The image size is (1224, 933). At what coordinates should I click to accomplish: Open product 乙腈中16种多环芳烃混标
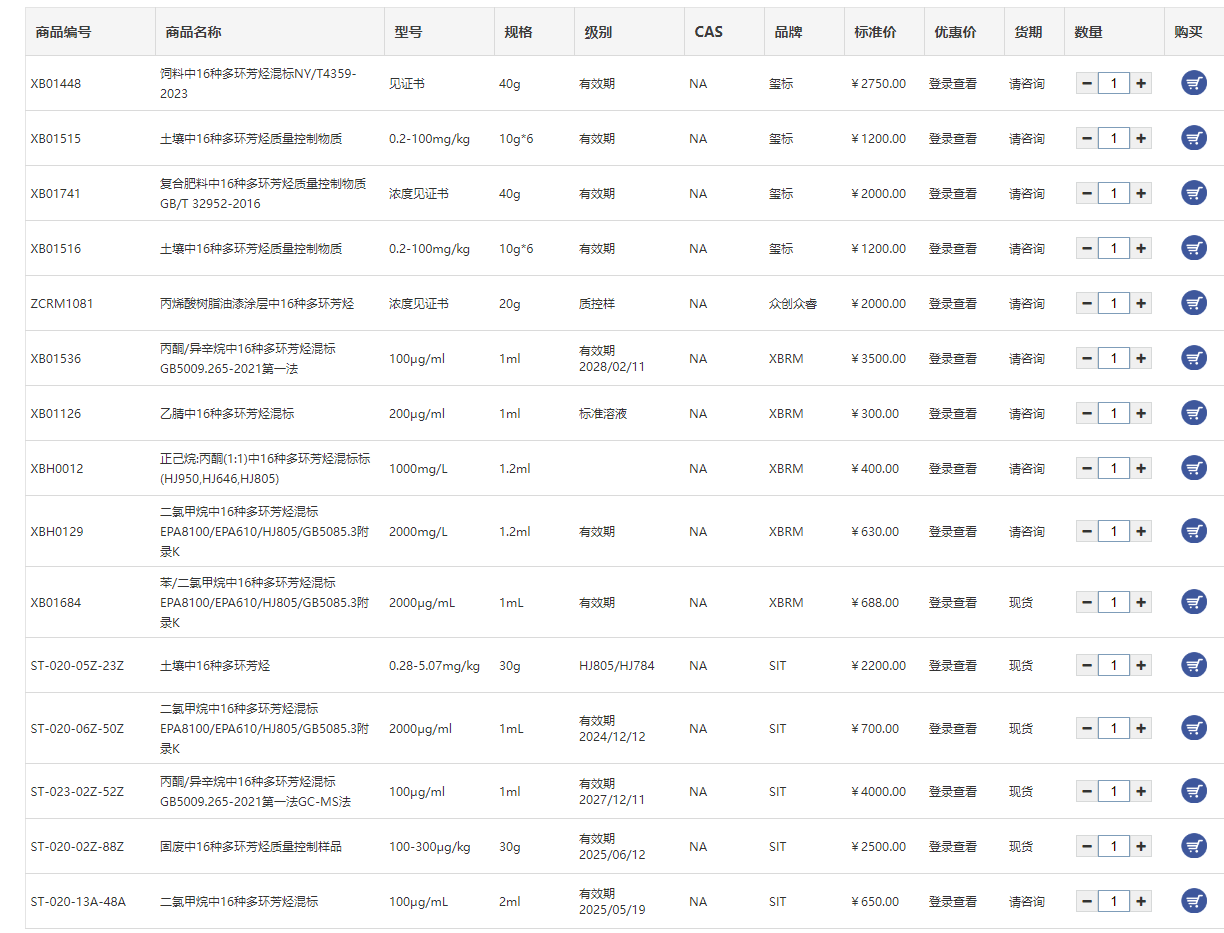(227, 414)
